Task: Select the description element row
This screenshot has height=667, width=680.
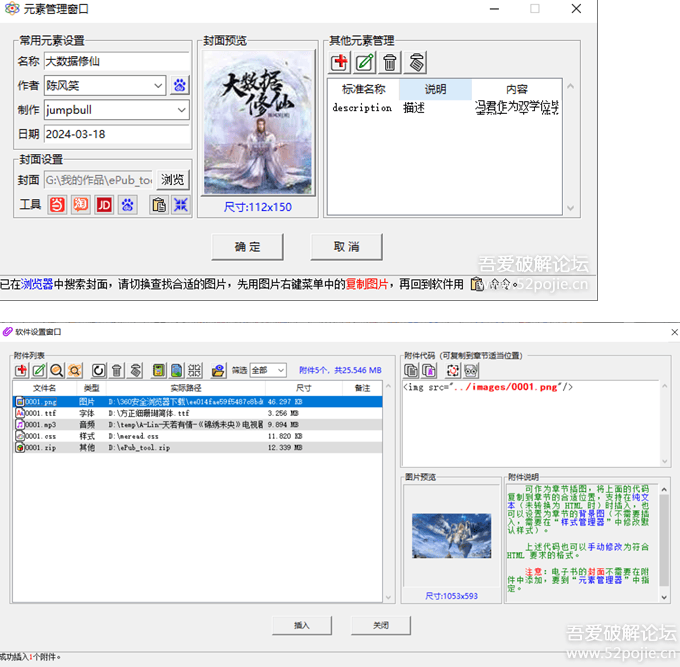Action: coord(445,108)
